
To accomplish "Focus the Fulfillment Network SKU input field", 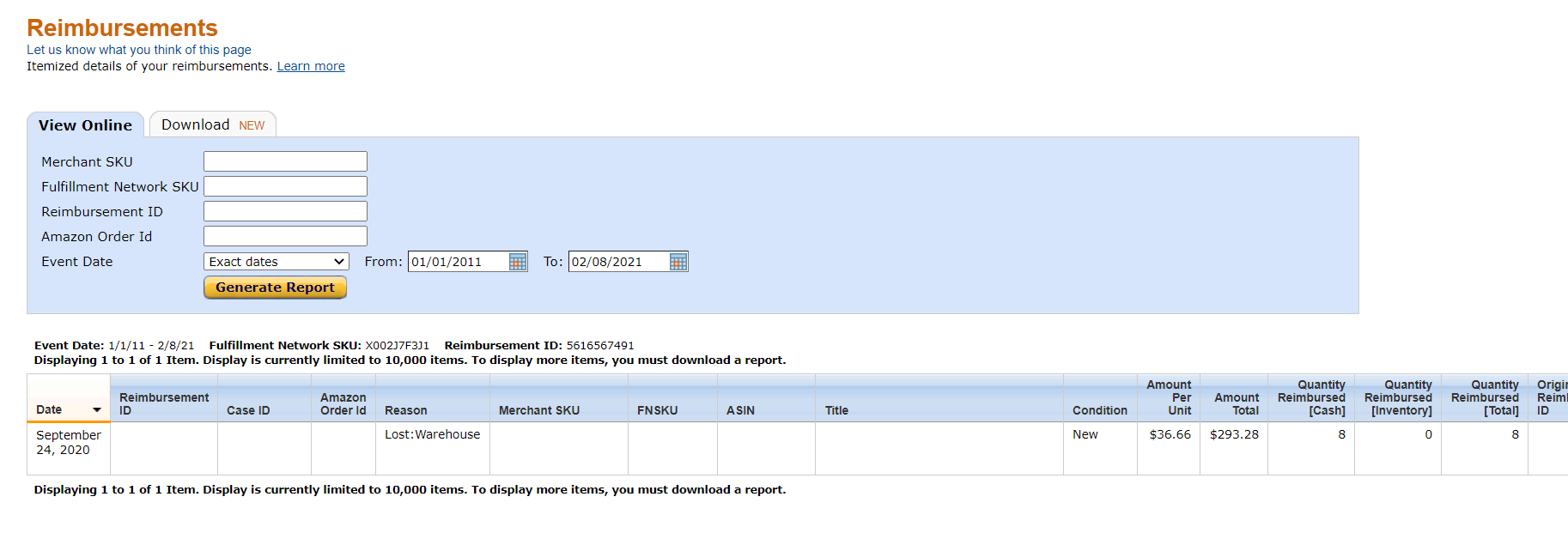I will (x=285, y=186).
